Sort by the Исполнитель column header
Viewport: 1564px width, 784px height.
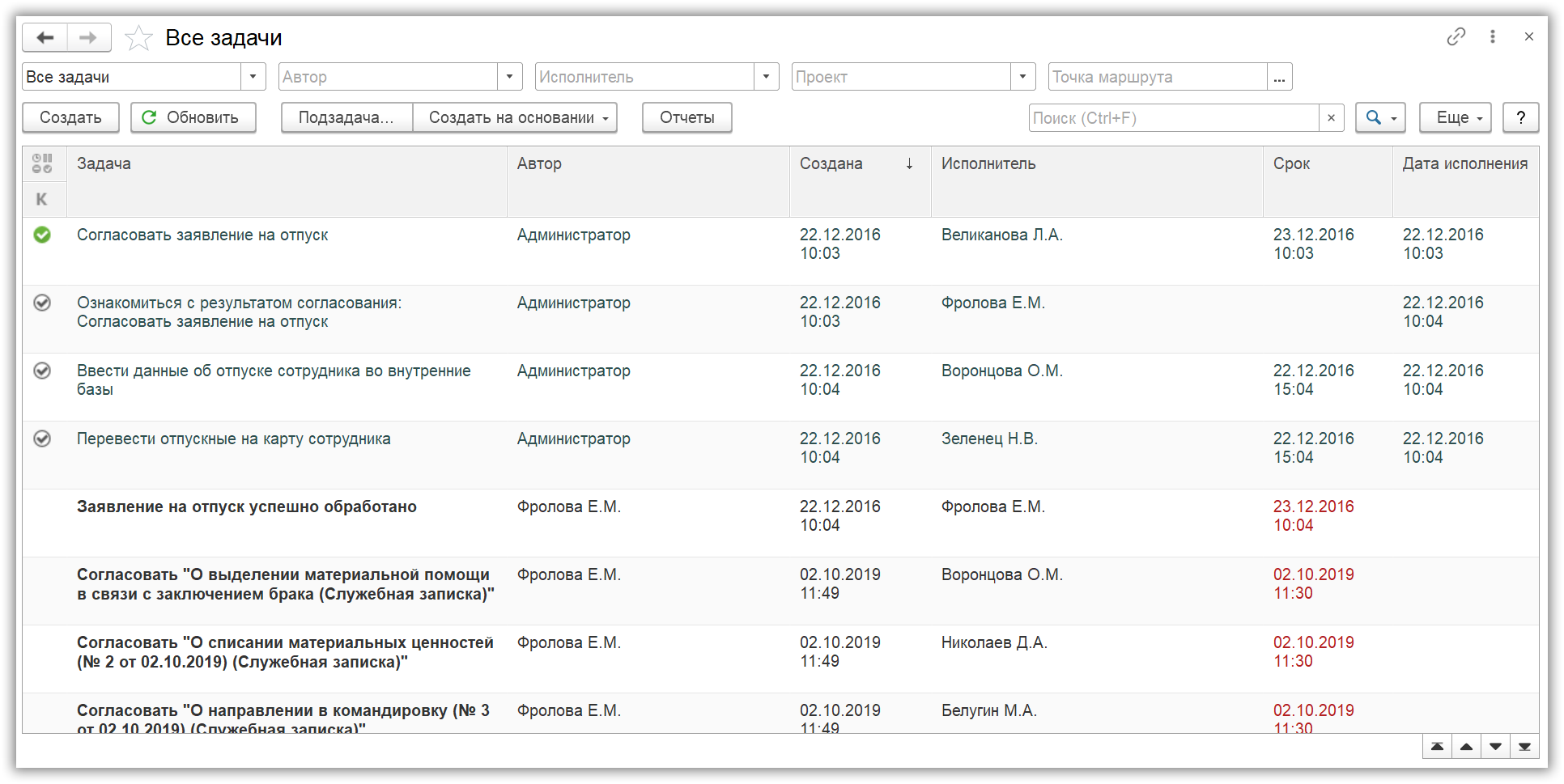1097,181
